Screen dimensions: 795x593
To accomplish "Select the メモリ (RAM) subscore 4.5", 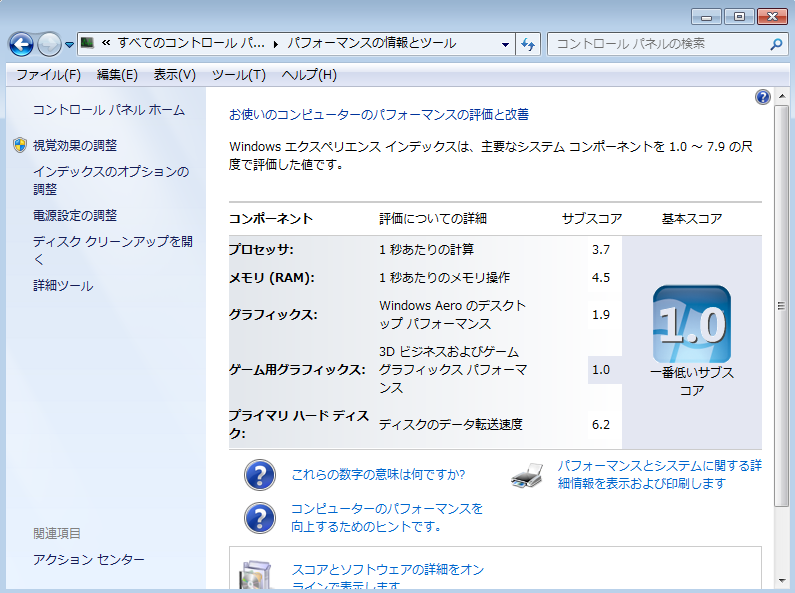I will click(601, 277).
